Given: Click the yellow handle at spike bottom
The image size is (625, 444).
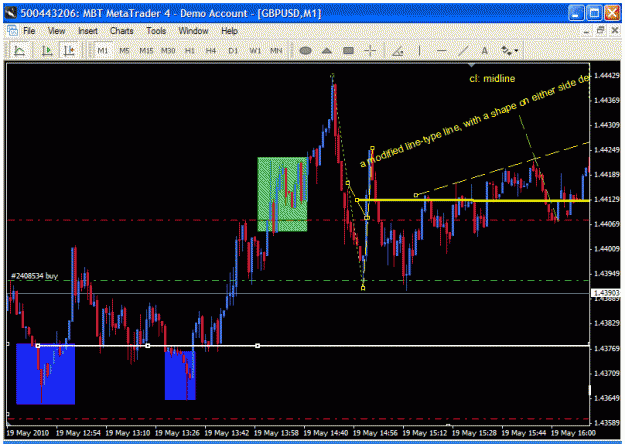Looking at the screenshot, I should click(x=363, y=288).
